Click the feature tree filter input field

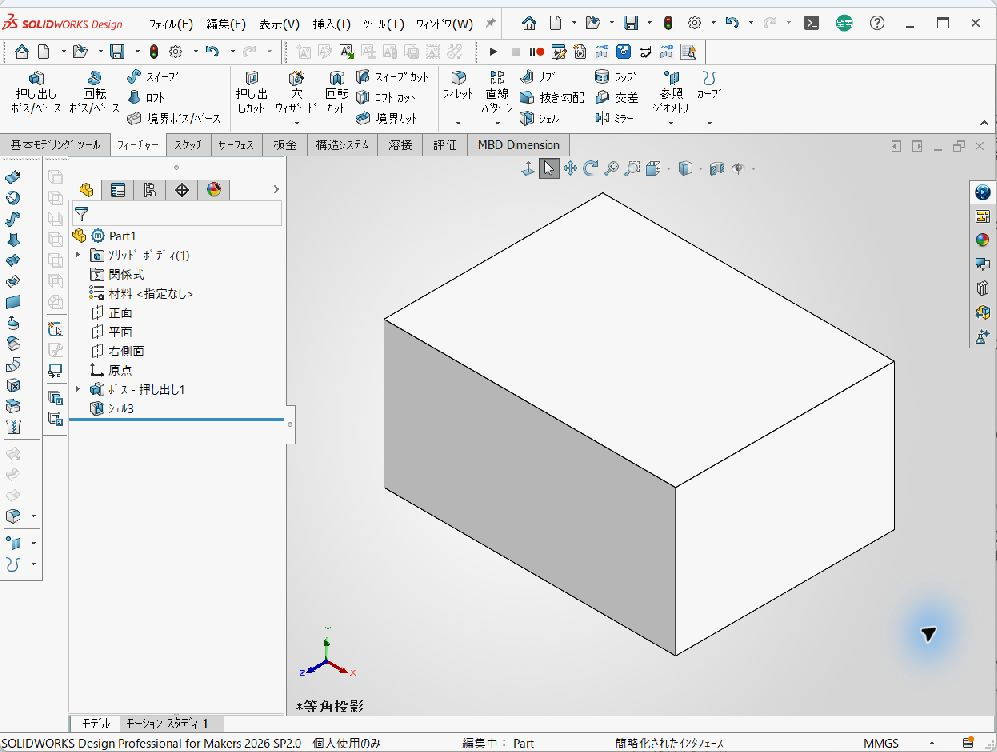(177, 214)
